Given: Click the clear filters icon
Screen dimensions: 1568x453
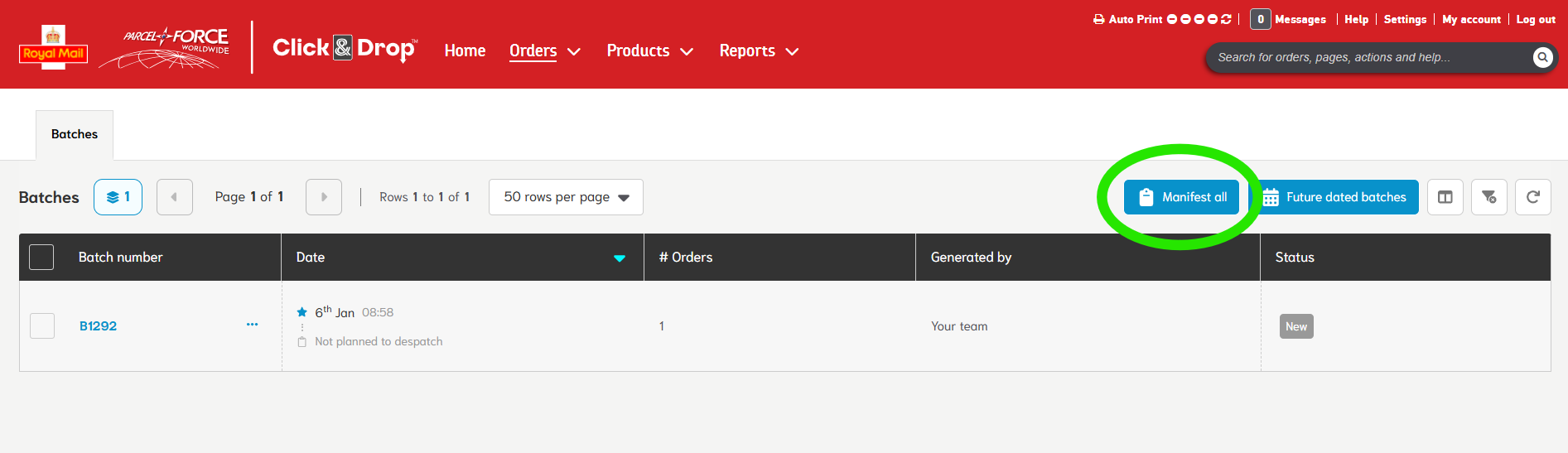Looking at the screenshot, I should click(x=1488, y=197).
